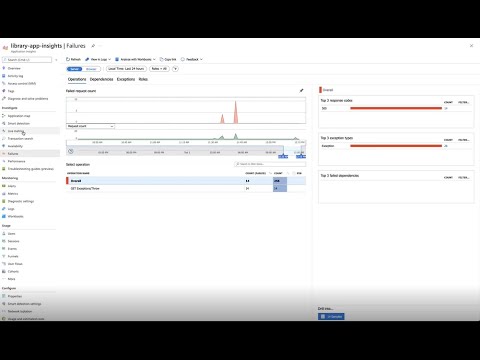Open Events under Usage
The width and height of the screenshot is (480, 360).
point(12,249)
